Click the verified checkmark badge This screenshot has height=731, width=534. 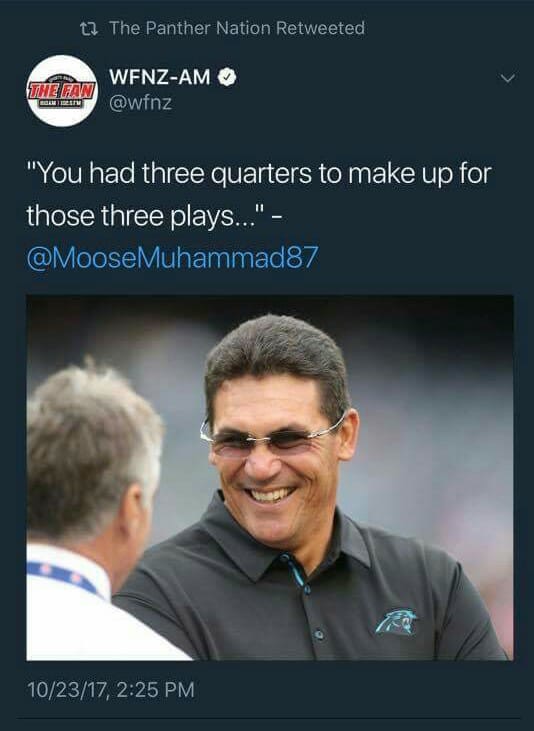[228, 77]
